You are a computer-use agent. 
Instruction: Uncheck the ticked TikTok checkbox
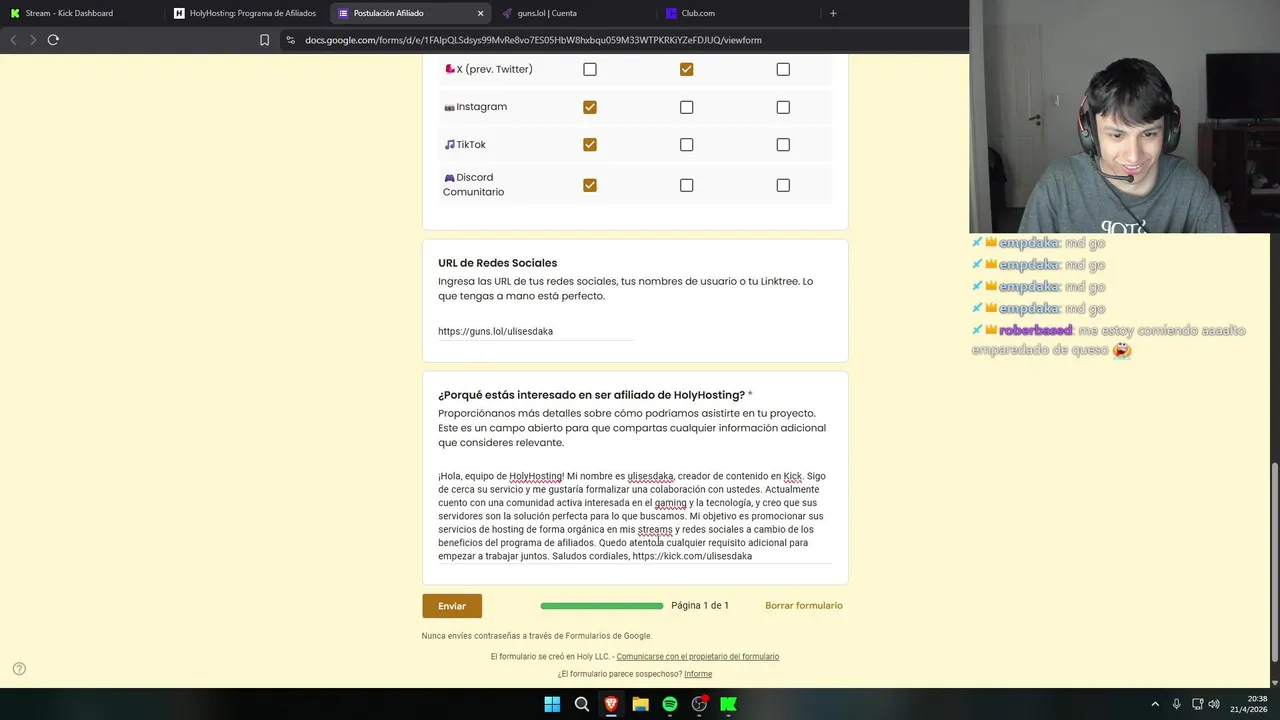[x=590, y=145]
